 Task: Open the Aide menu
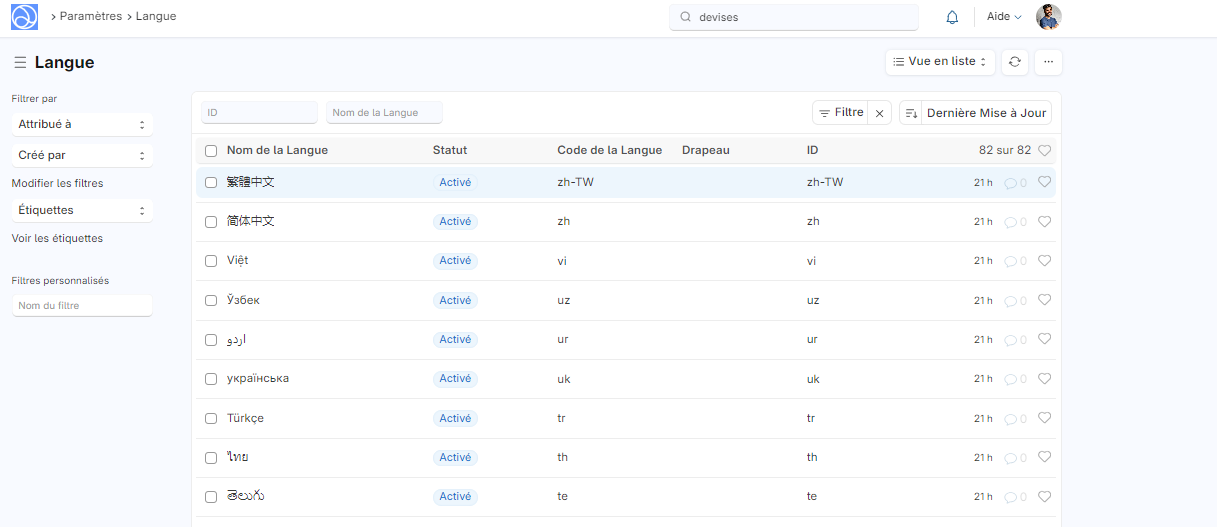[1003, 17]
